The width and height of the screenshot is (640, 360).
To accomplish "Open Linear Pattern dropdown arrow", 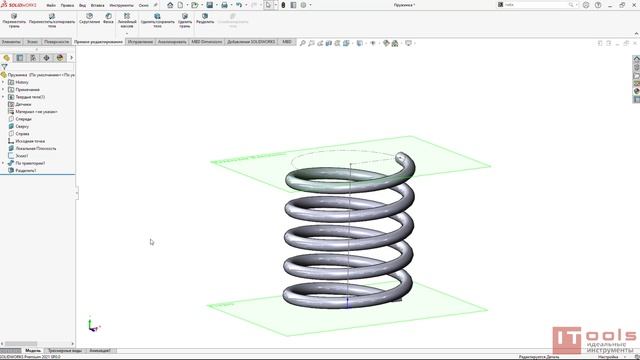I will (127, 33).
